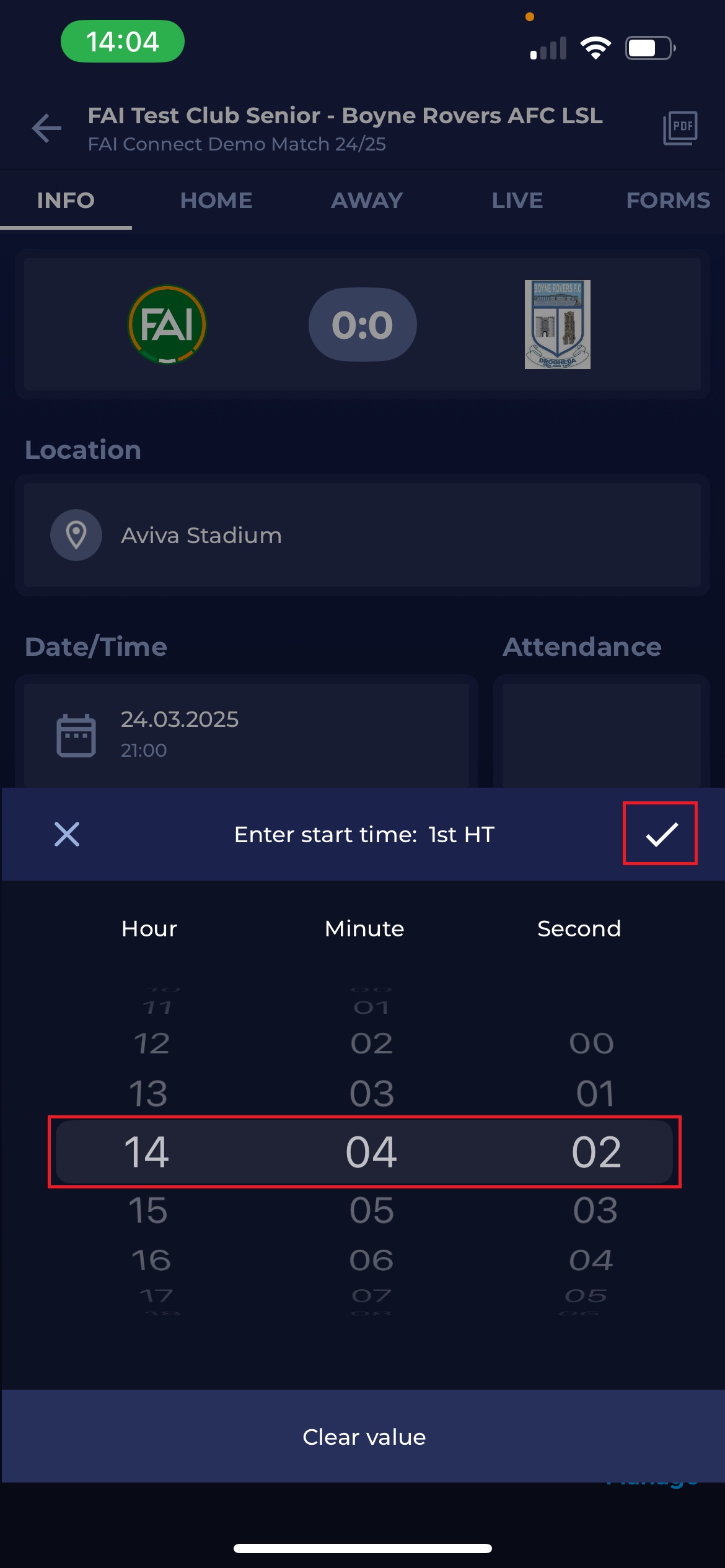The image size is (725, 1568).
Task: Open the FORMS tab
Action: (667, 201)
